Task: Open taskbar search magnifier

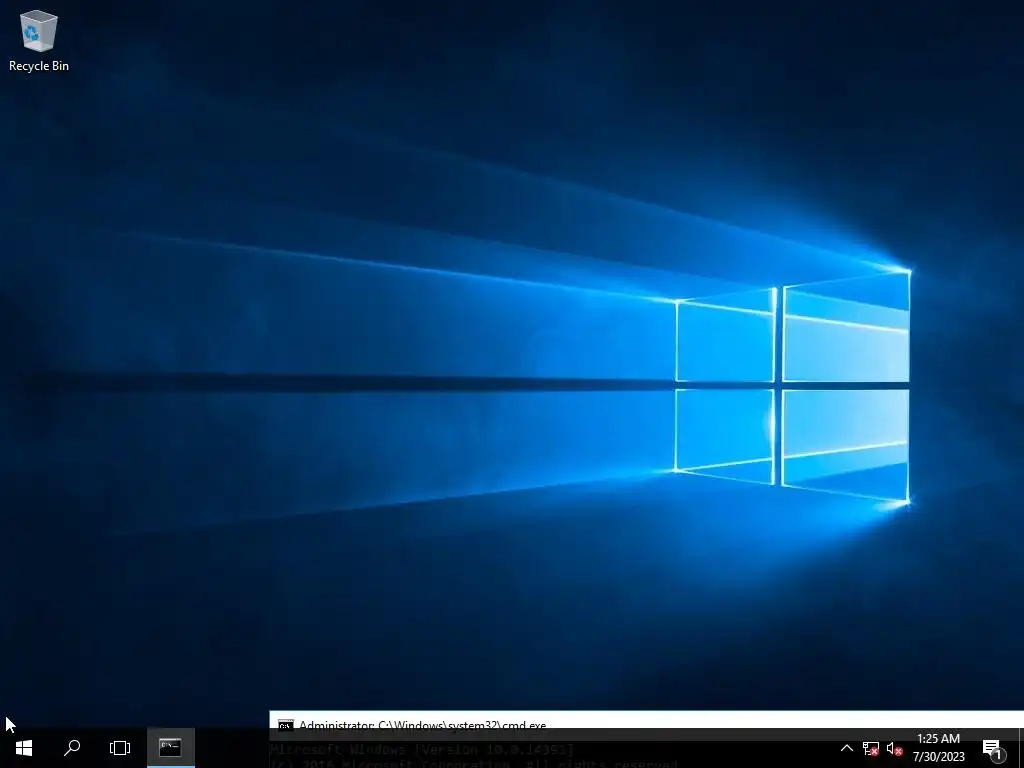Action: [72, 748]
